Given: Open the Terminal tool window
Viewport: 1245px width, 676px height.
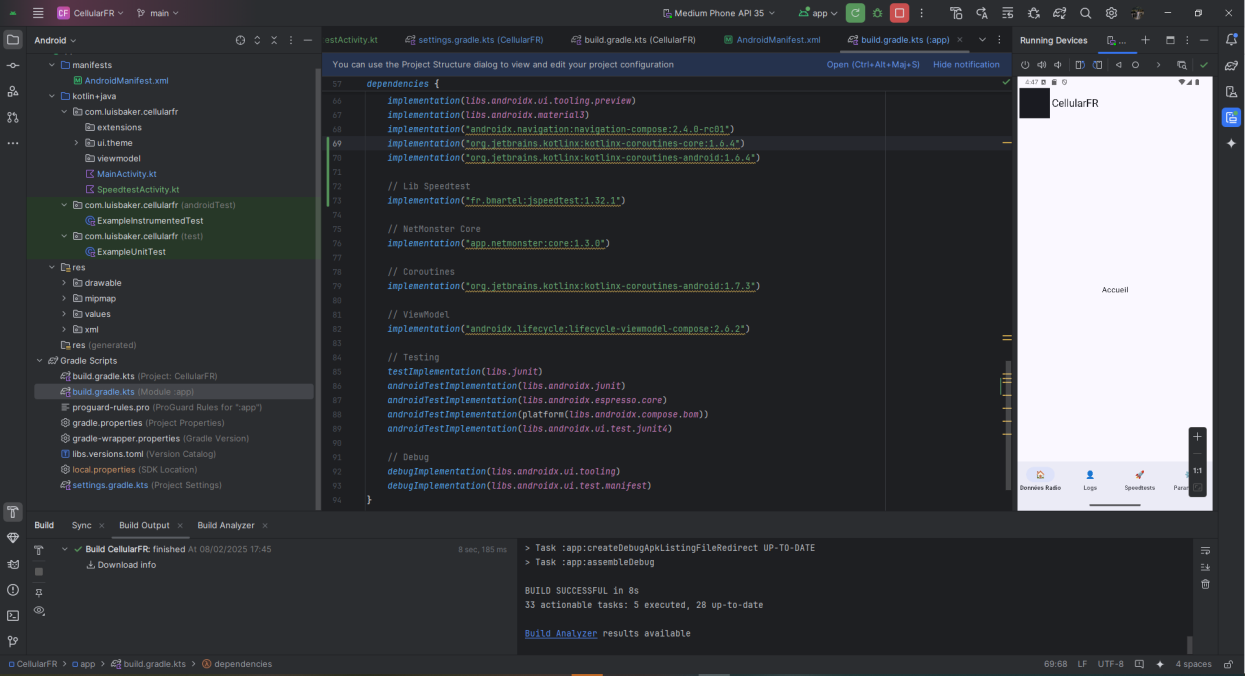Looking at the screenshot, I should point(13,616).
